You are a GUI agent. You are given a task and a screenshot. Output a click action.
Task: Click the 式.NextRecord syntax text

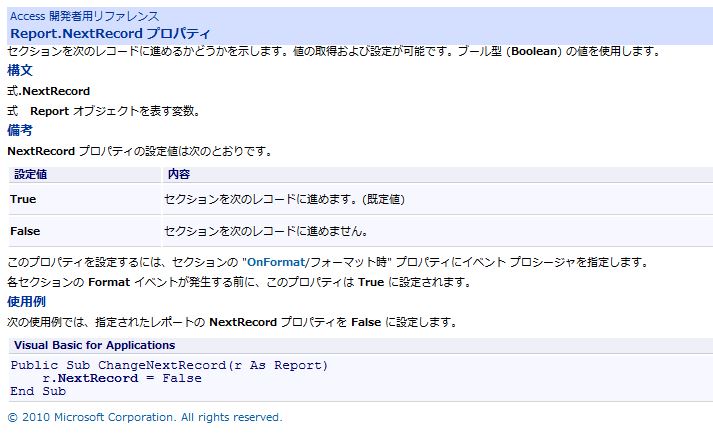coord(49,91)
